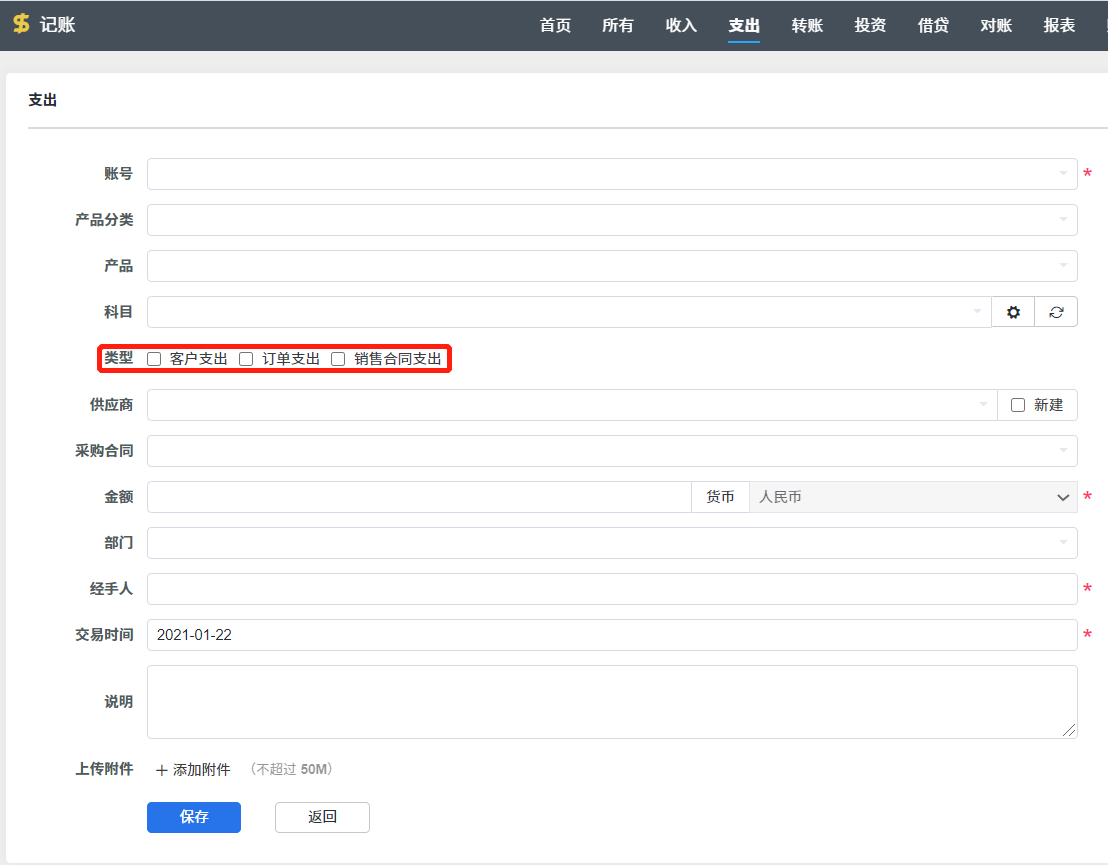1108x865 pixels.
Task: Open the 供应商 dropdown
Action: [x=572, y=405]
